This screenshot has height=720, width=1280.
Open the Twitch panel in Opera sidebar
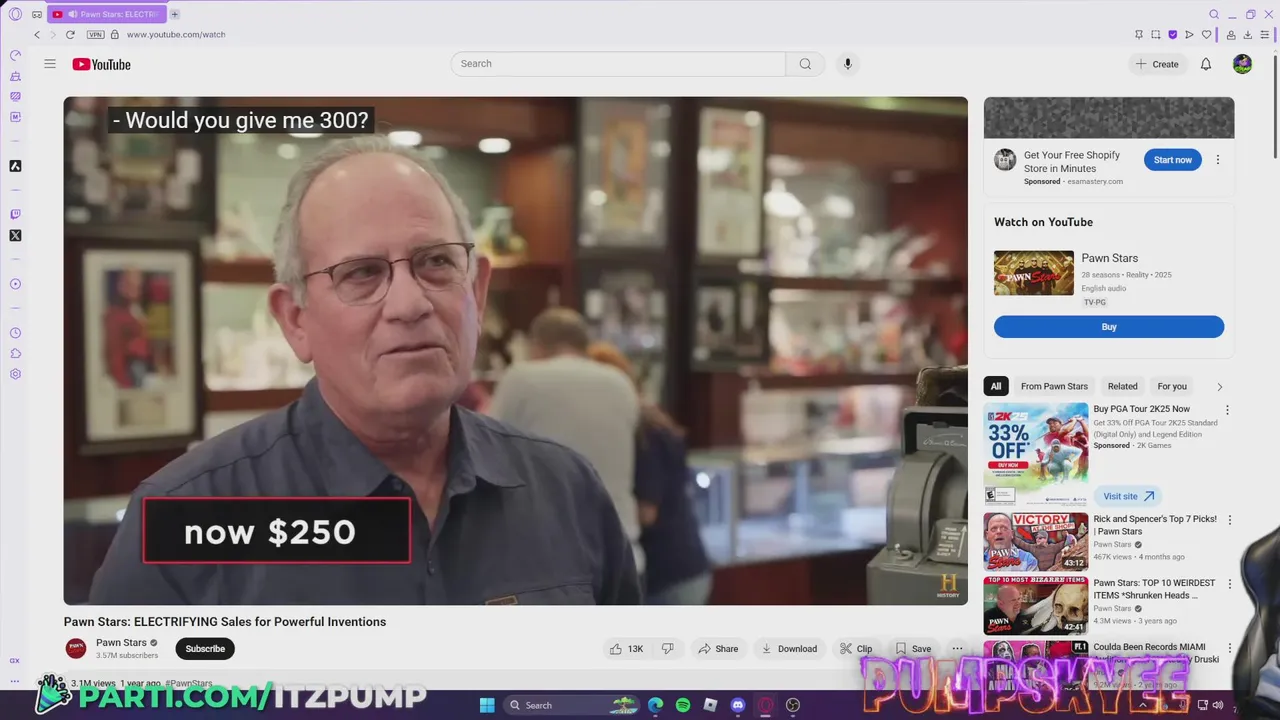pos(15,214)
